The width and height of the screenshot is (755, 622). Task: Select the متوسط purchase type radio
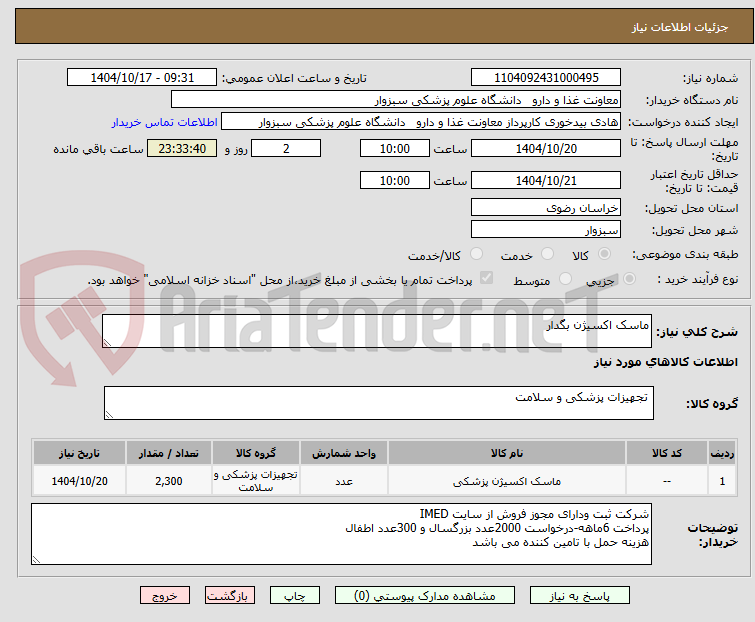[x=565, y=279]
